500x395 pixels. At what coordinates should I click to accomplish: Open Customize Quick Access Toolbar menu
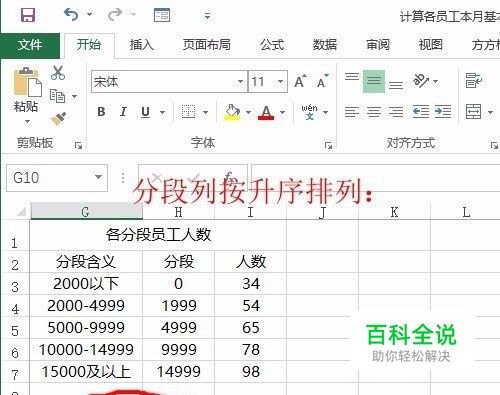click(x=207, y=16)
